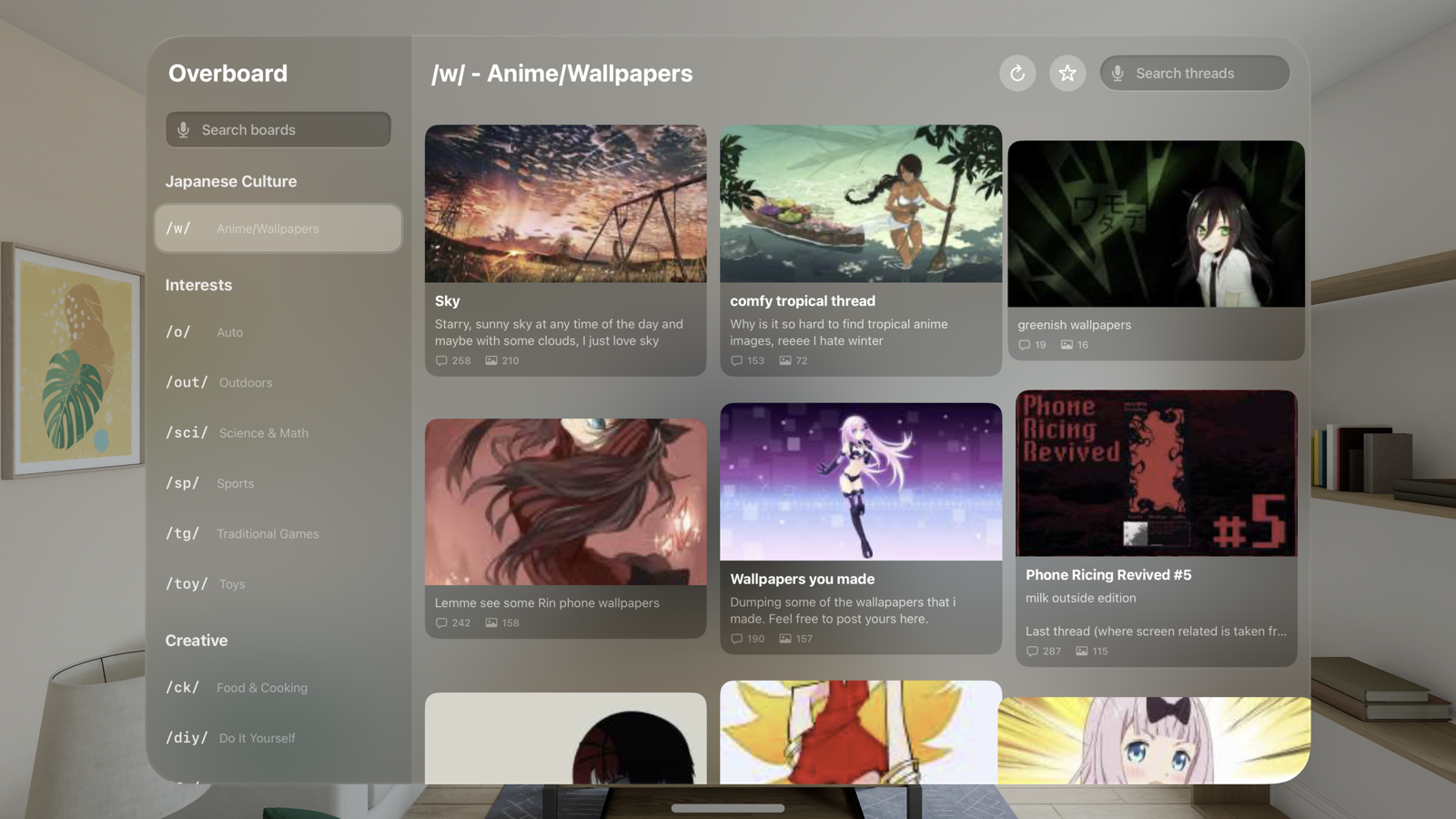
Task: Focus the Search threads input field
Action: point(1206,73)
